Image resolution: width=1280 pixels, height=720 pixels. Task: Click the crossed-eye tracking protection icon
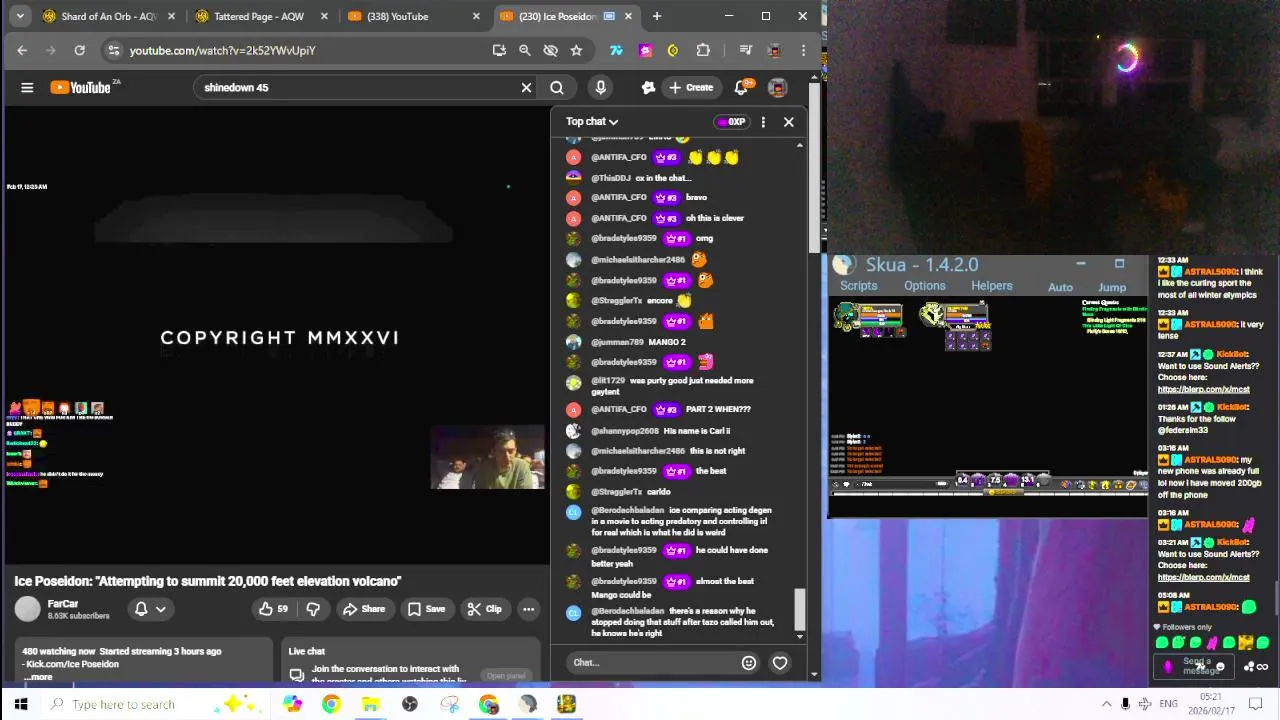(550, 50)
